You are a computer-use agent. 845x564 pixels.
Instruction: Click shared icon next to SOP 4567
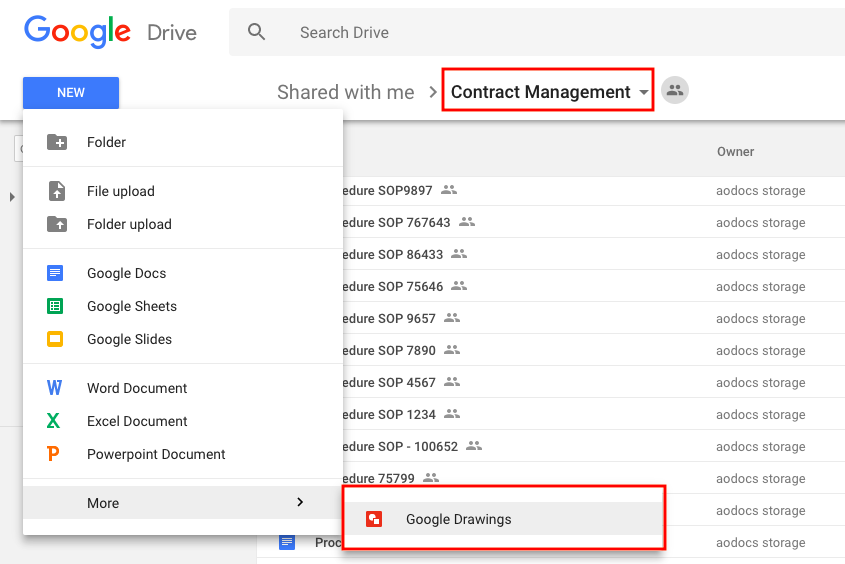click(452, 381)
